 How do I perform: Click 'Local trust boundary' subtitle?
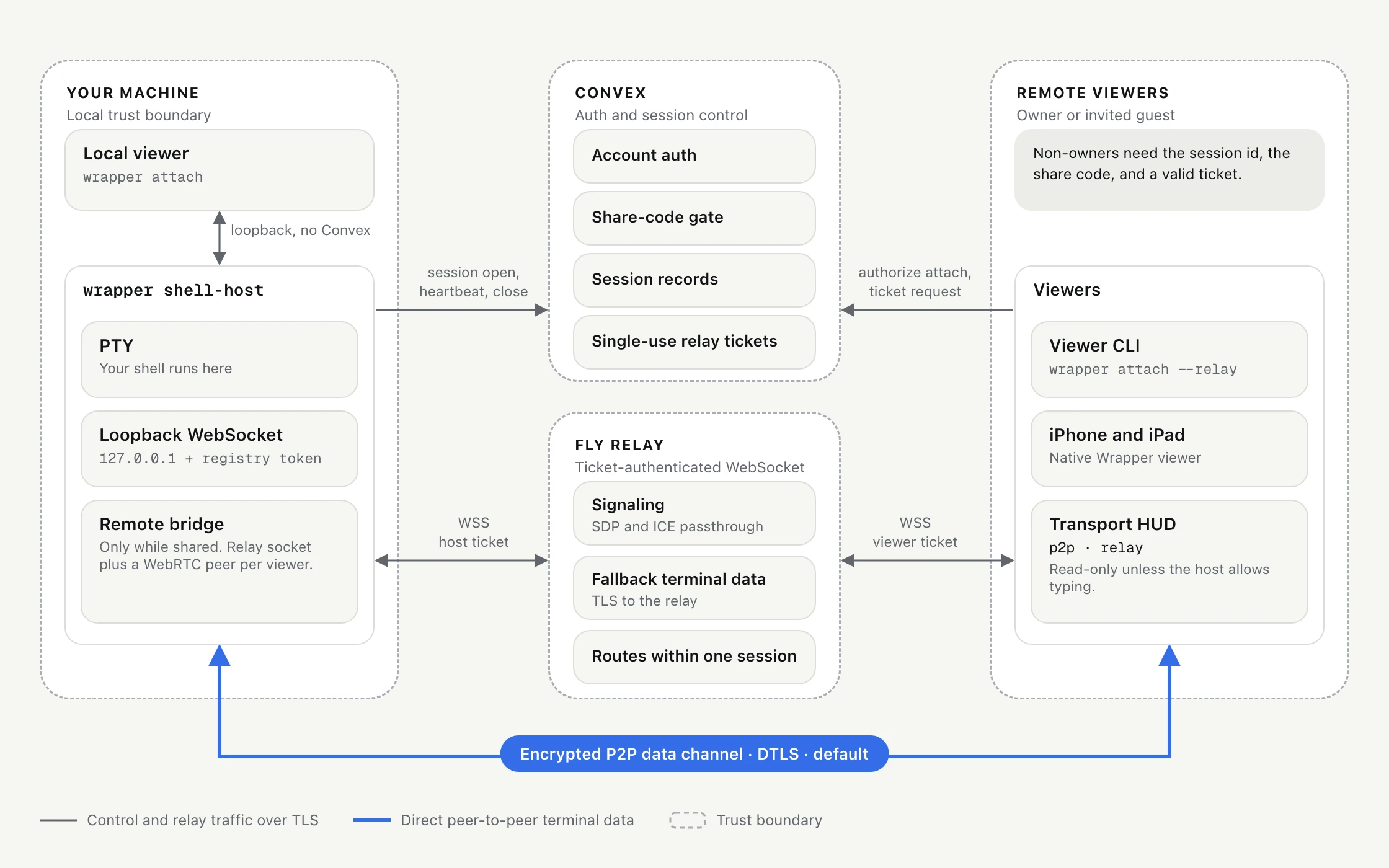click(139, 115)
